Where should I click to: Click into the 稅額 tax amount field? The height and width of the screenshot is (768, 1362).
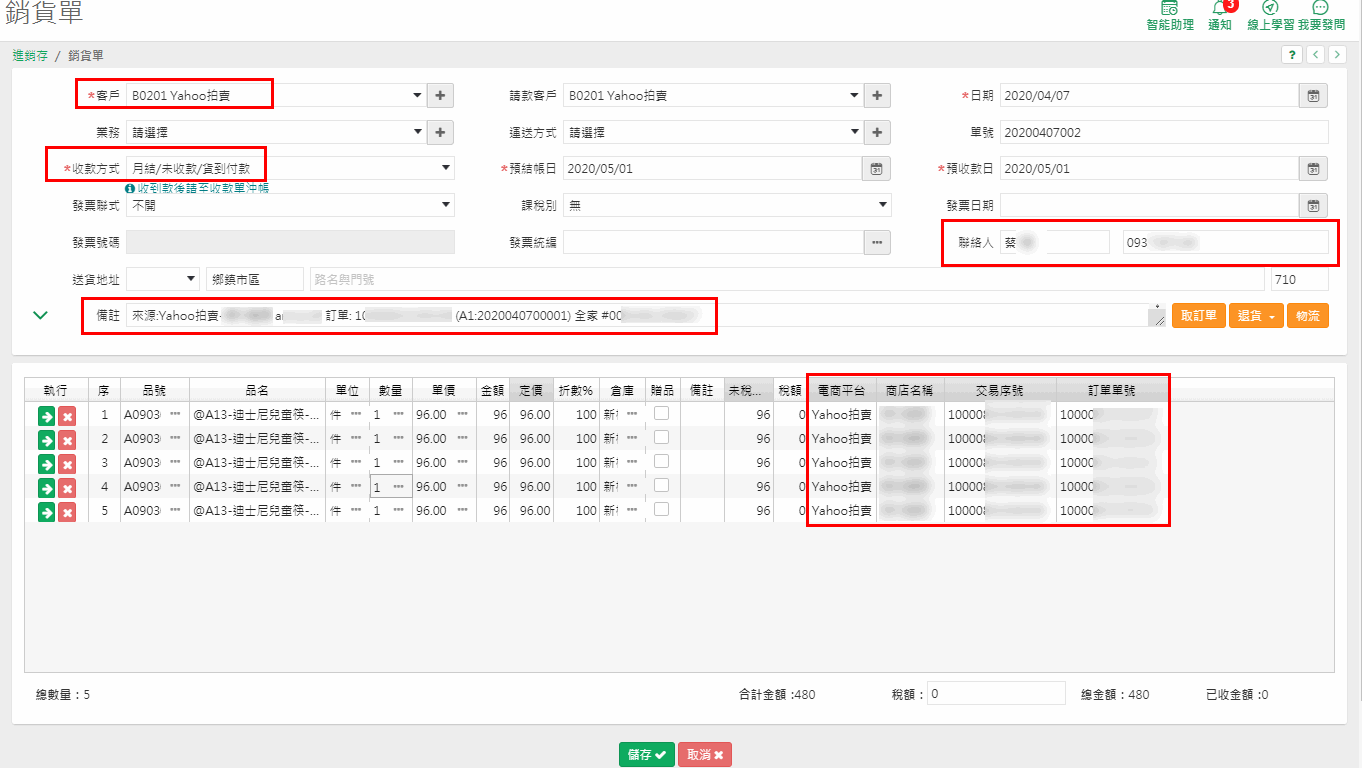pos(995,694)
